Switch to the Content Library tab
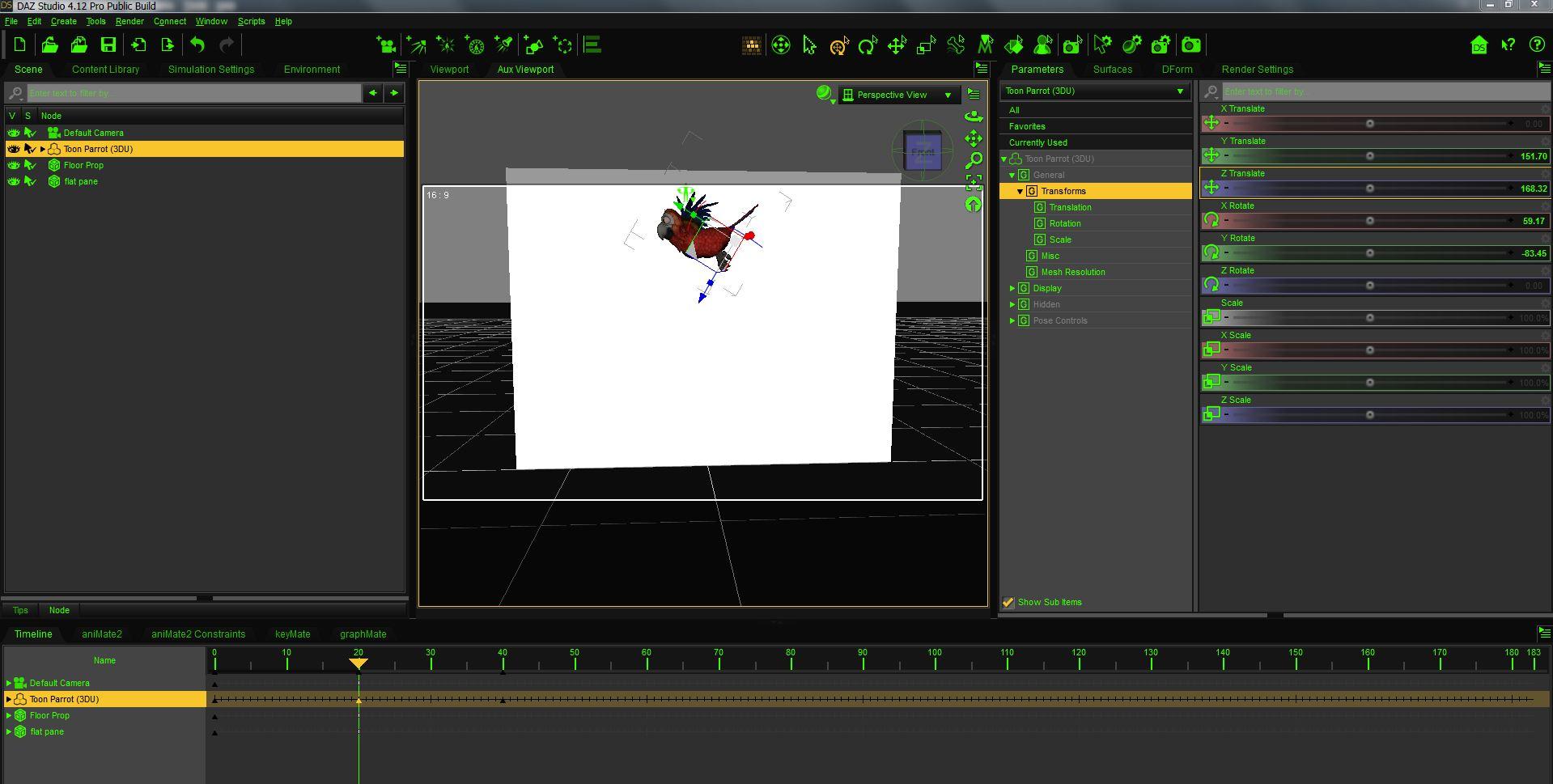The image size is (1553, 784). [105, 70]
